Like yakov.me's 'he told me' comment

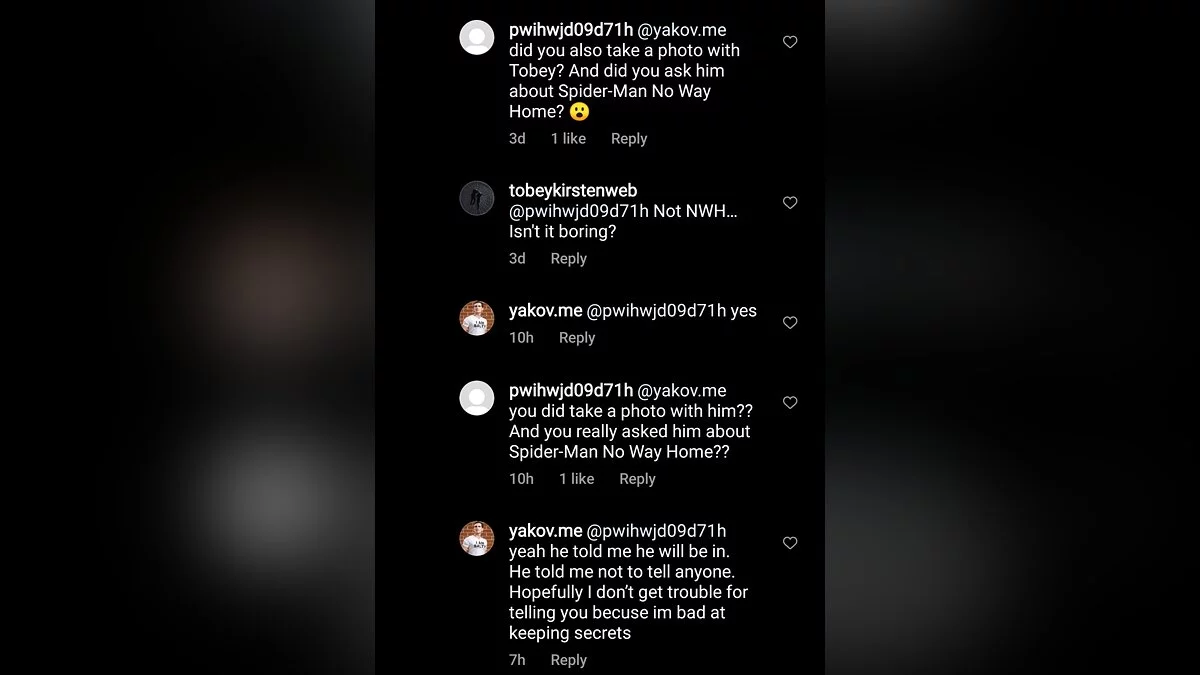click(x=790, y=543)
